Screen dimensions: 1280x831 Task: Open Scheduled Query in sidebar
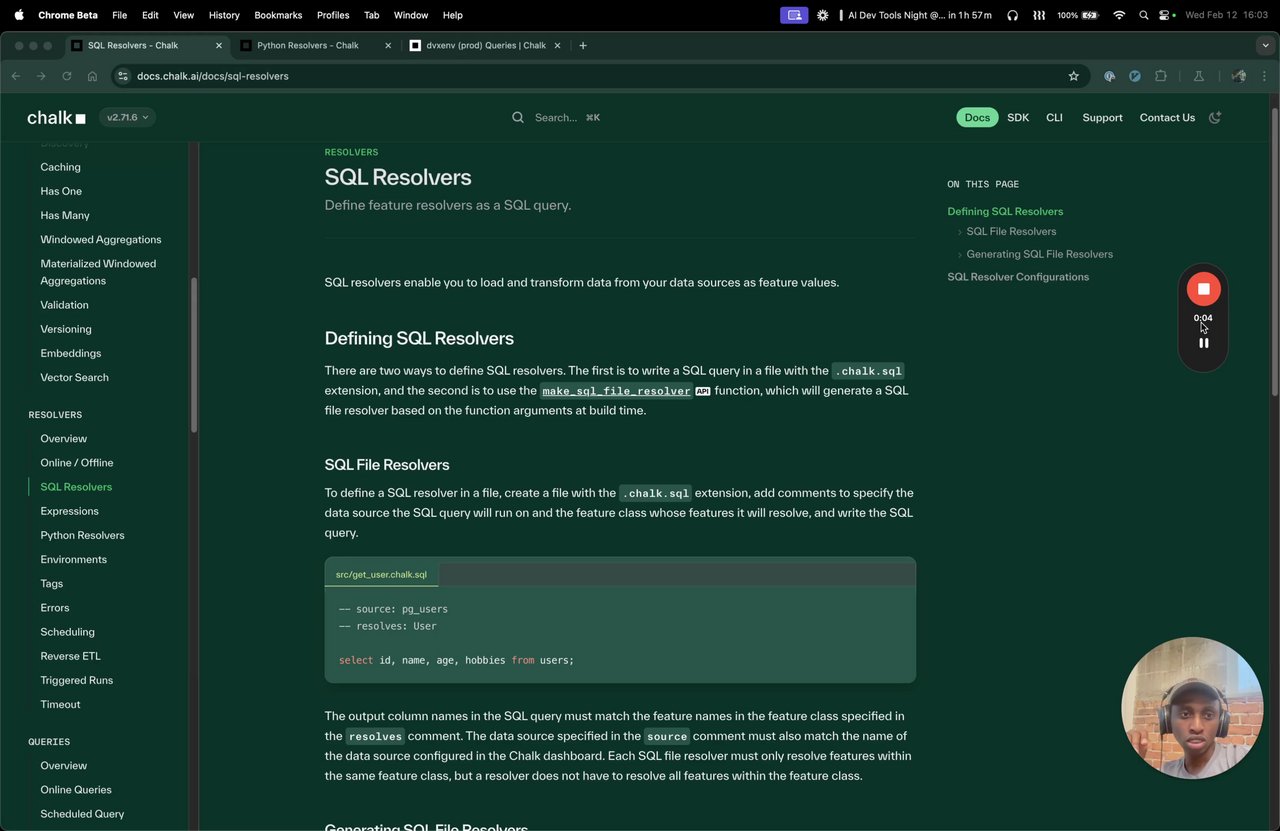82,814
